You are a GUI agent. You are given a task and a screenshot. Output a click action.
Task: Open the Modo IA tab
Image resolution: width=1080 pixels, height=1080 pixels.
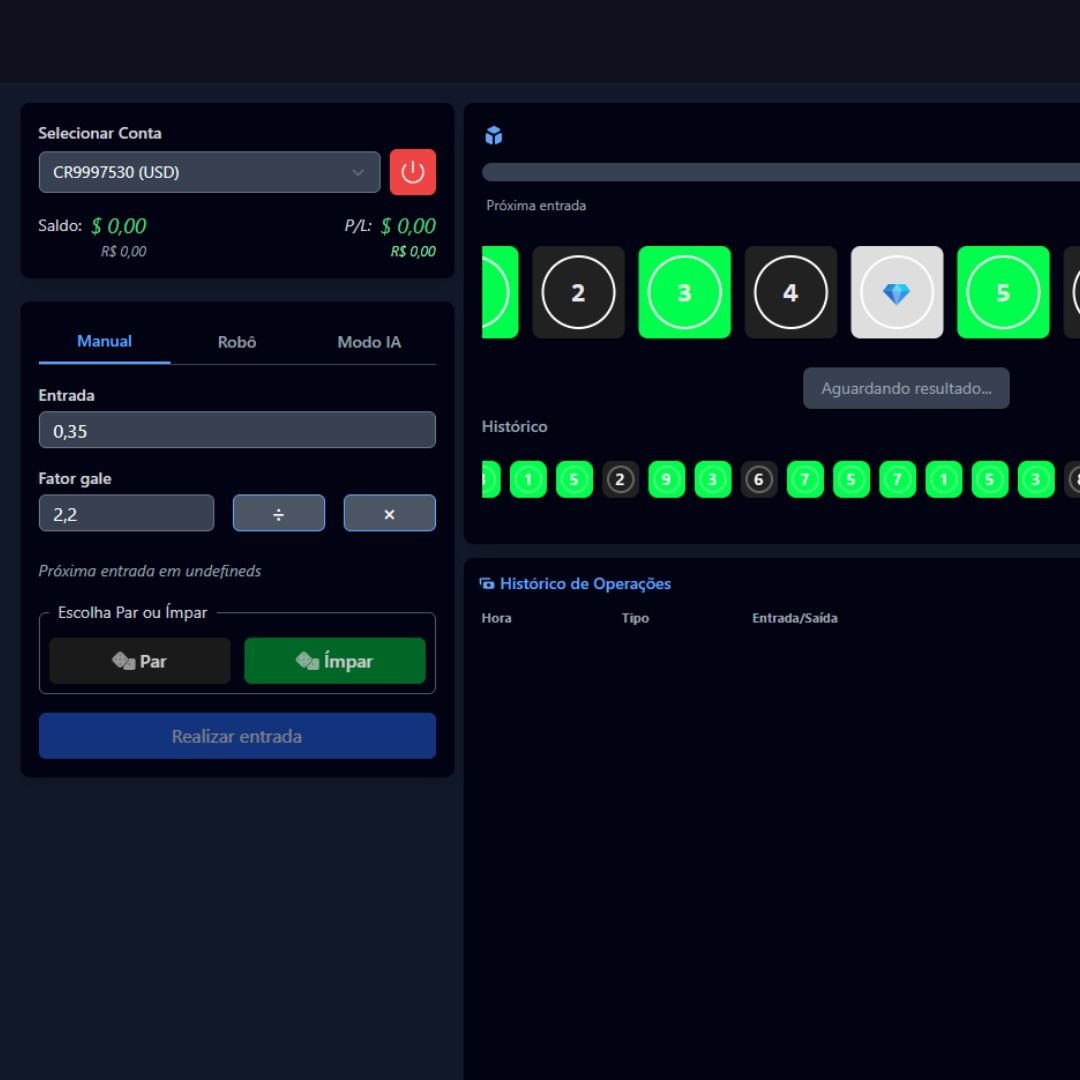369,342
